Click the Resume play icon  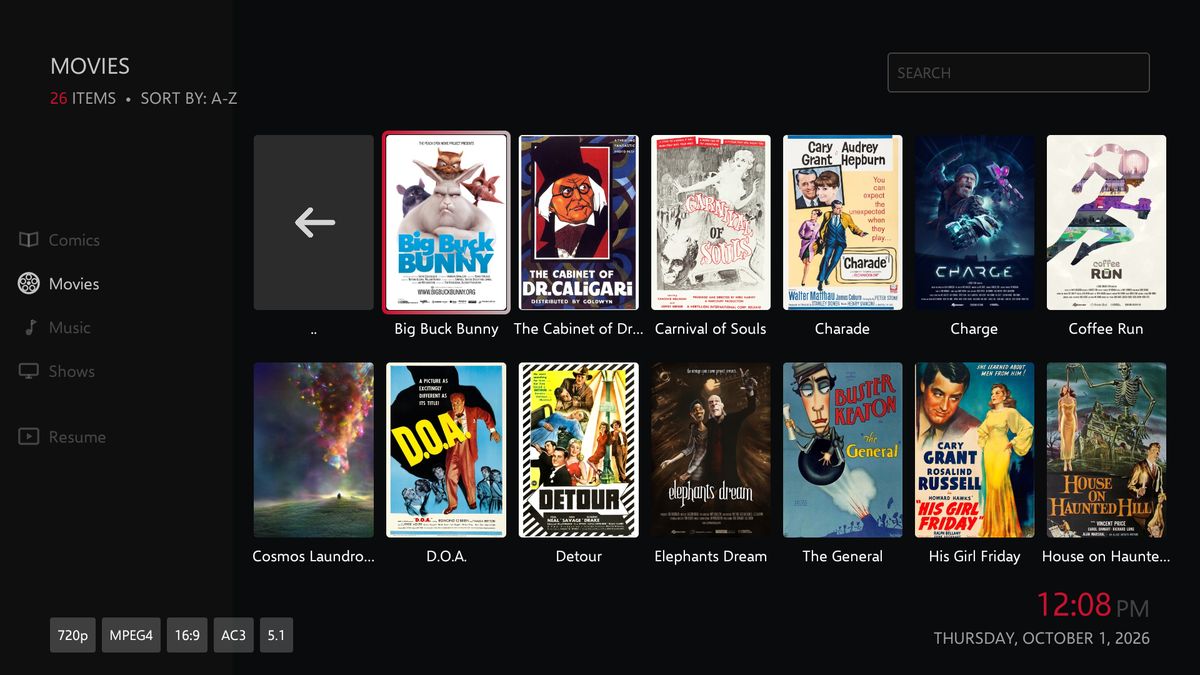pos(29,437)
